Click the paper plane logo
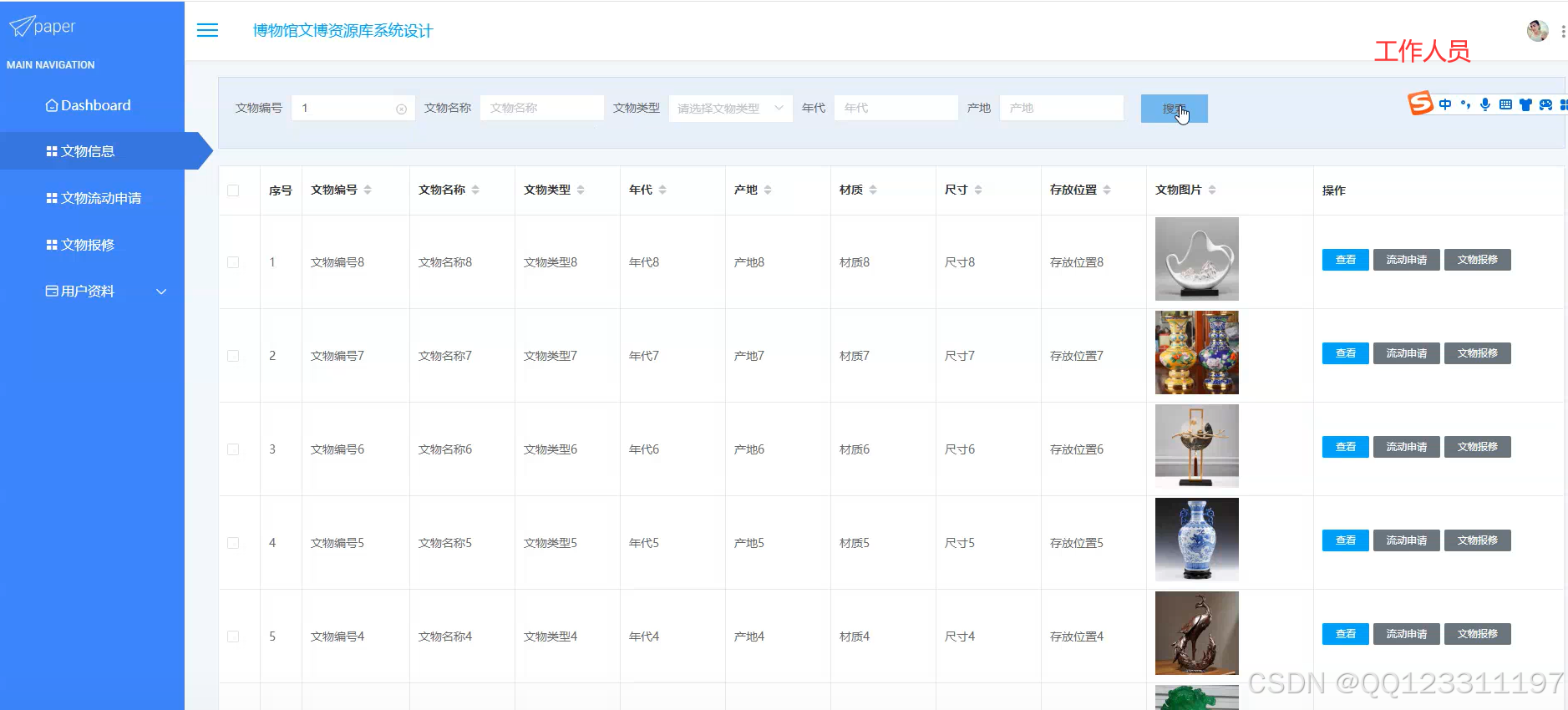The width and height of the screenshot is (1568, 710). click(21, 27)
